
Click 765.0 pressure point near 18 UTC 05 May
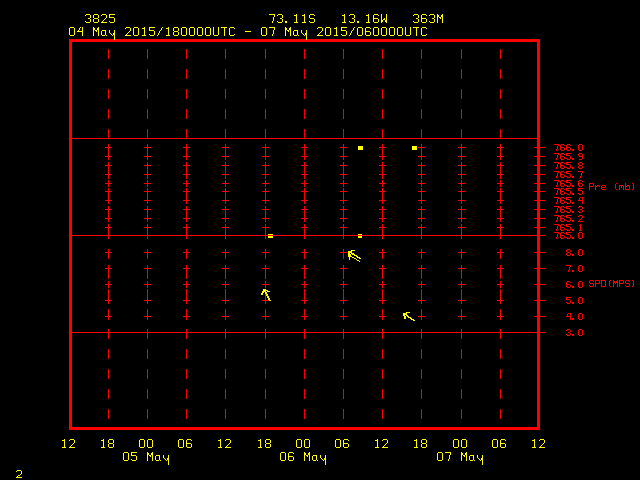270,236
